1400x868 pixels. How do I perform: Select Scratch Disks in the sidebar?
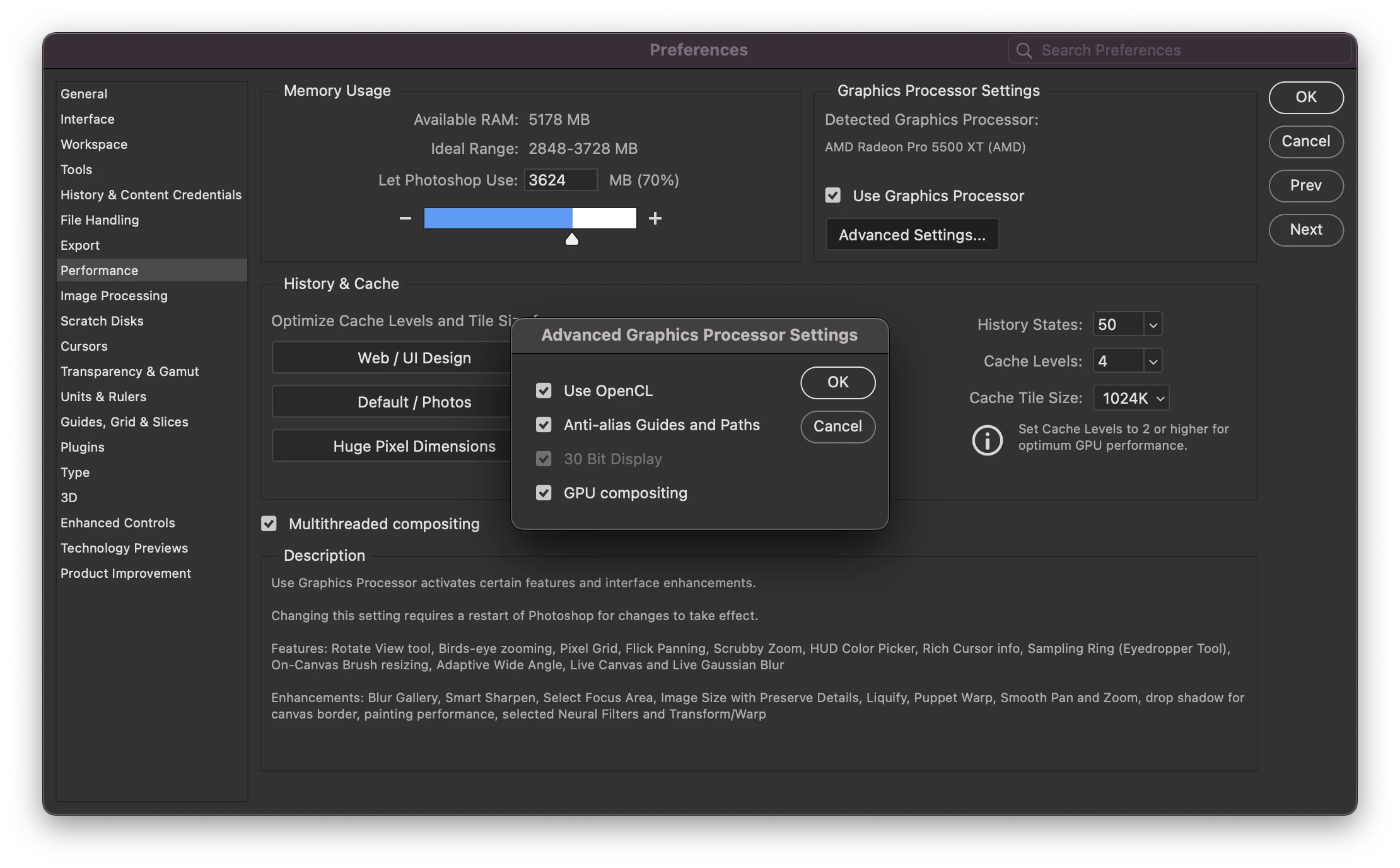pyautogui.click(x=102, y=321)
